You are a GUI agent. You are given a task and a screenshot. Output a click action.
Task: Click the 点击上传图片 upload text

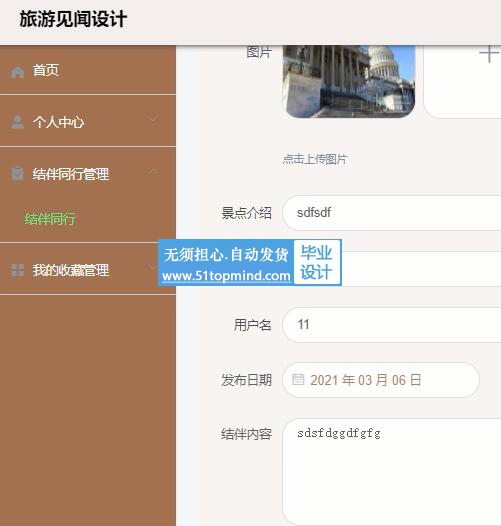point(315,159)
